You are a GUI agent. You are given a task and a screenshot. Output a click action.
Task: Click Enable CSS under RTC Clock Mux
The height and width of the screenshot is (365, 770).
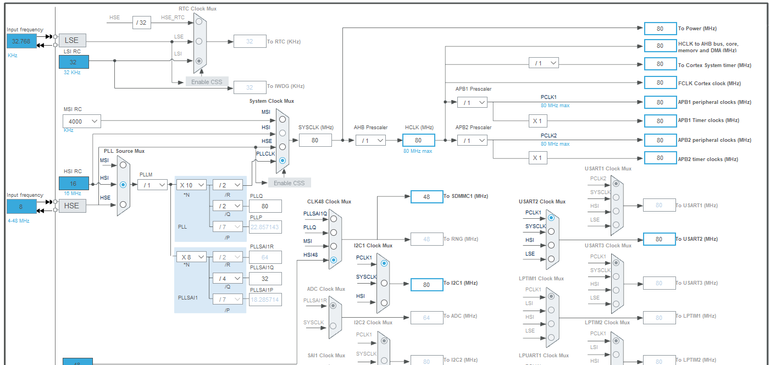point(207,82)
